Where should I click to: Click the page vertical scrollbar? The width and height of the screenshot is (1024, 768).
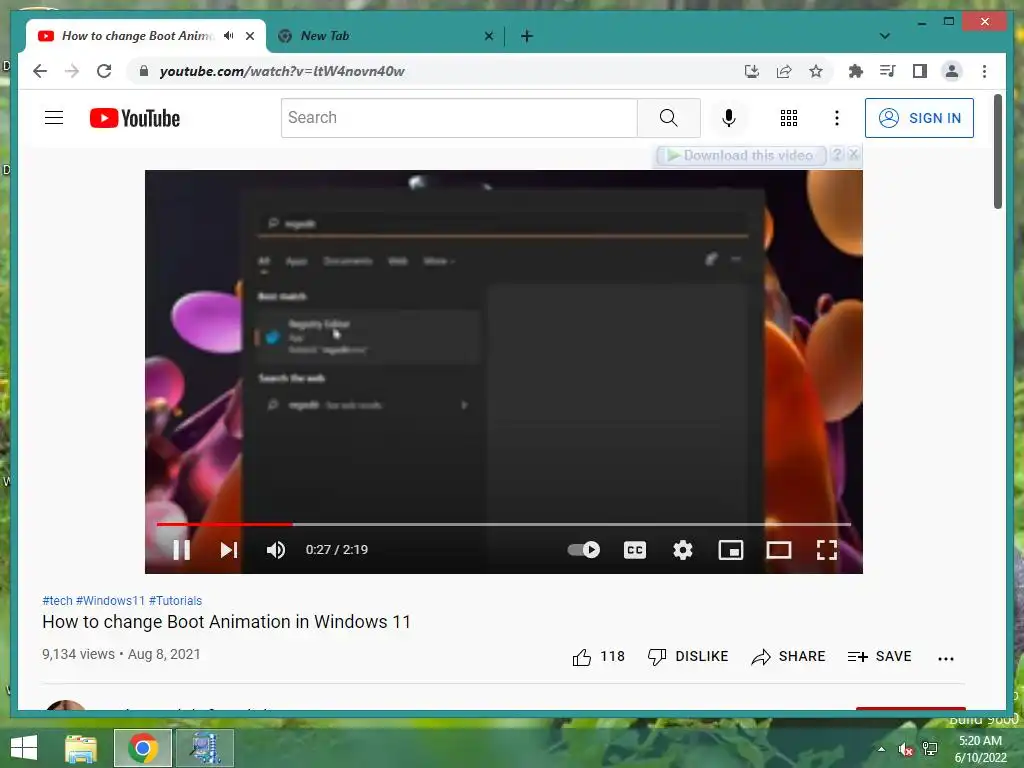(998, 152)
